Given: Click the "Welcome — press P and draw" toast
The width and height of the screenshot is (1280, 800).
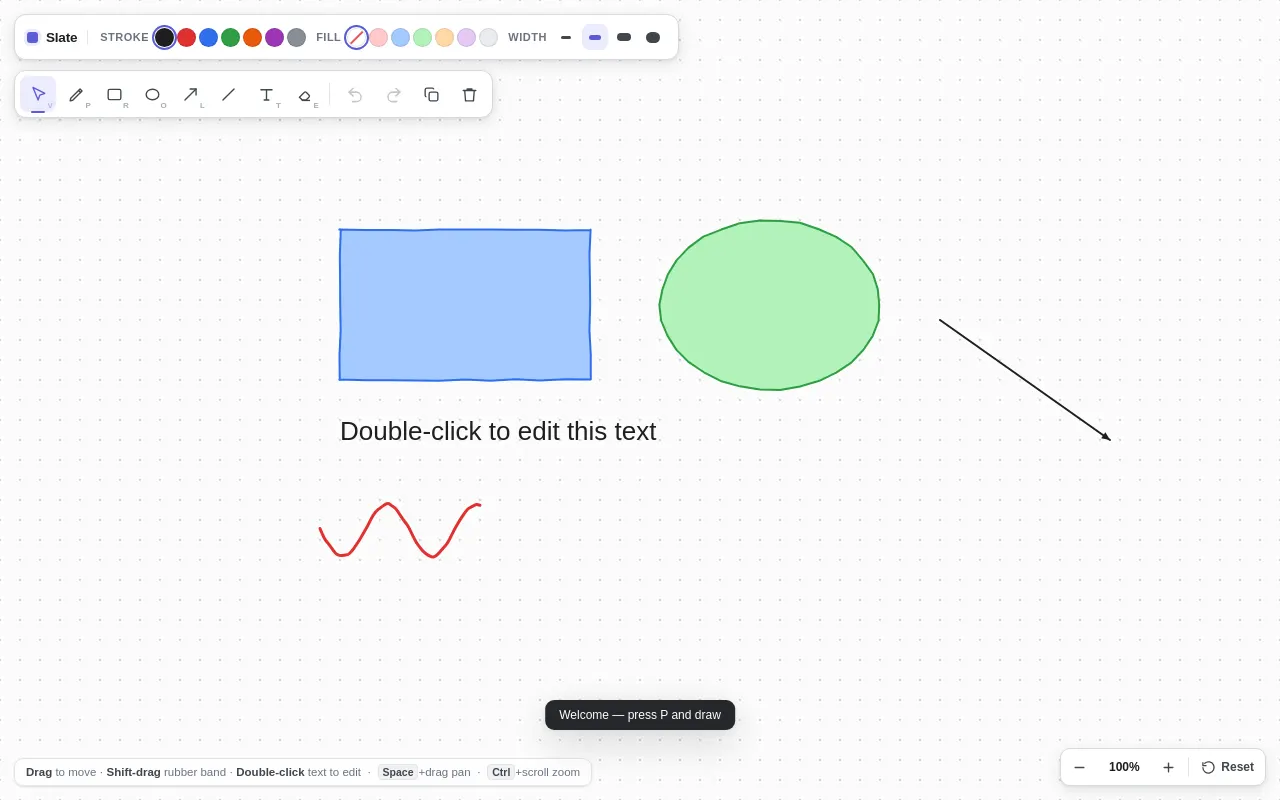Looking at the screenshot, I should tap(640, 715).
